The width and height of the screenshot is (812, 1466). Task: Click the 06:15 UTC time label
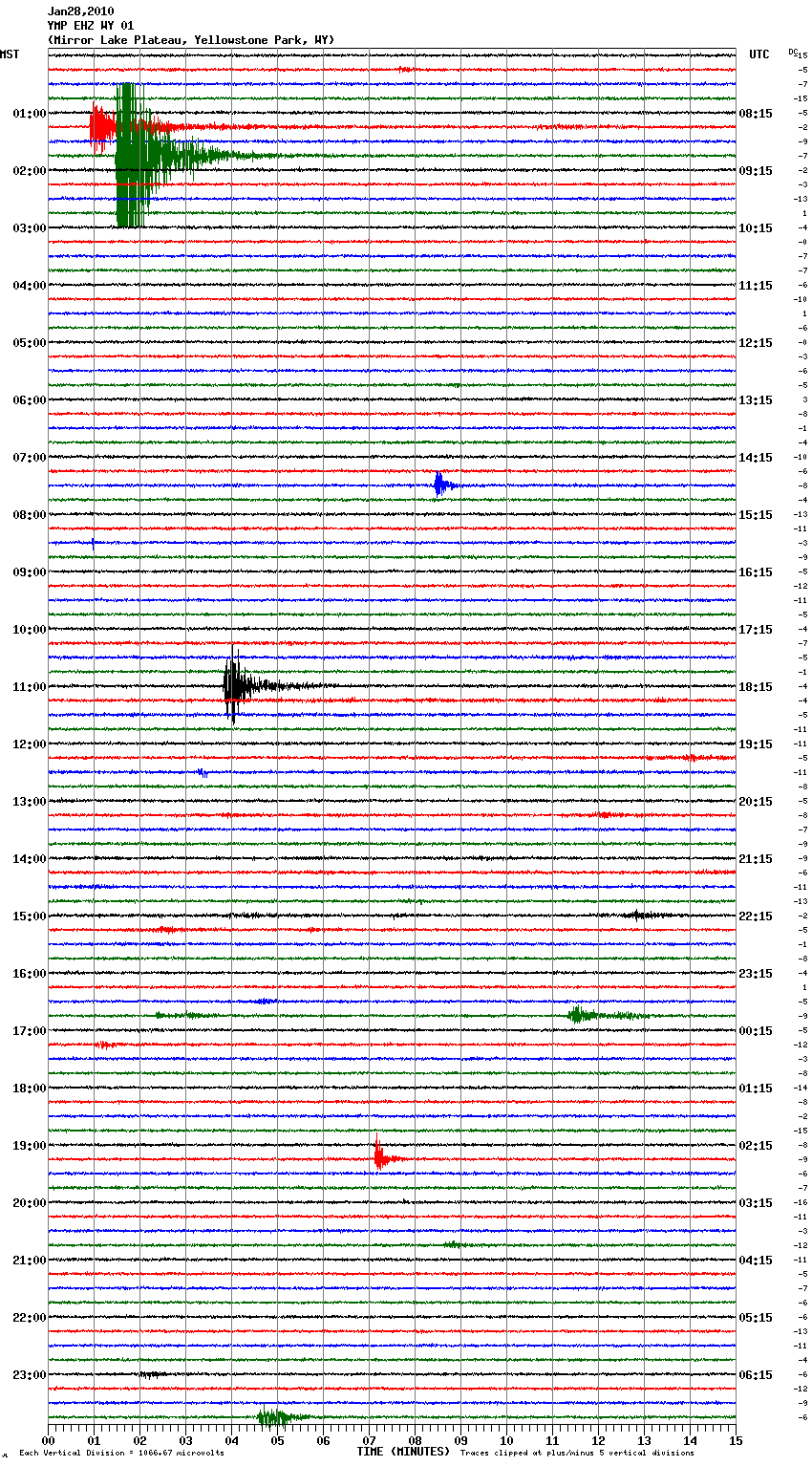pyautogui.click(x=756, y=1375)
